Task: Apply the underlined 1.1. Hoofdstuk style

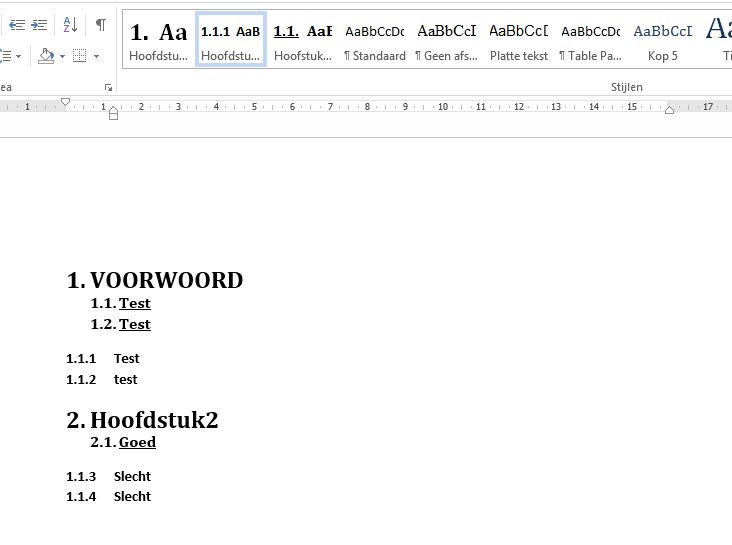Action: (302, 40)
